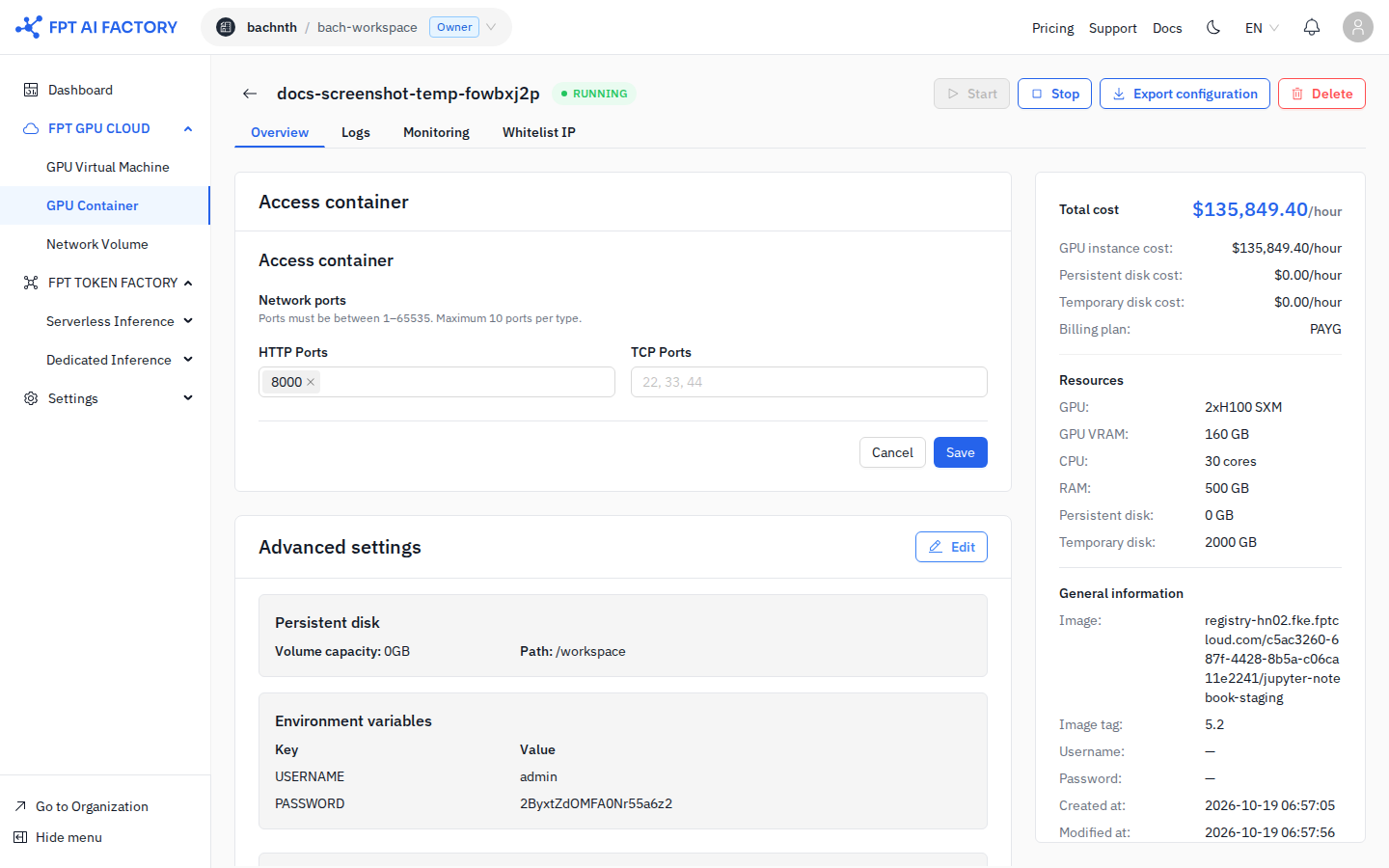Expand the Settings menu chevron
Screen dimensions: 1389x868
coord(188,398)
